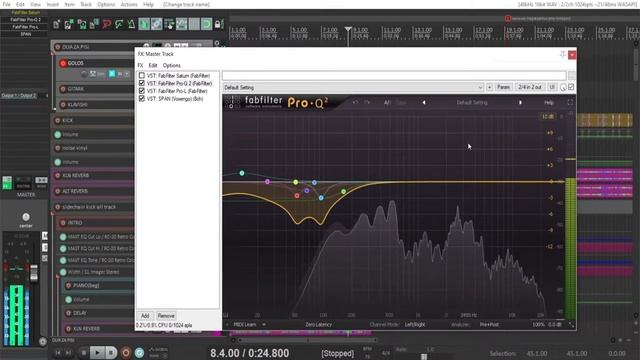Click the master track volume fader
This screenshot has height=360, width=640.
(34, 273)
